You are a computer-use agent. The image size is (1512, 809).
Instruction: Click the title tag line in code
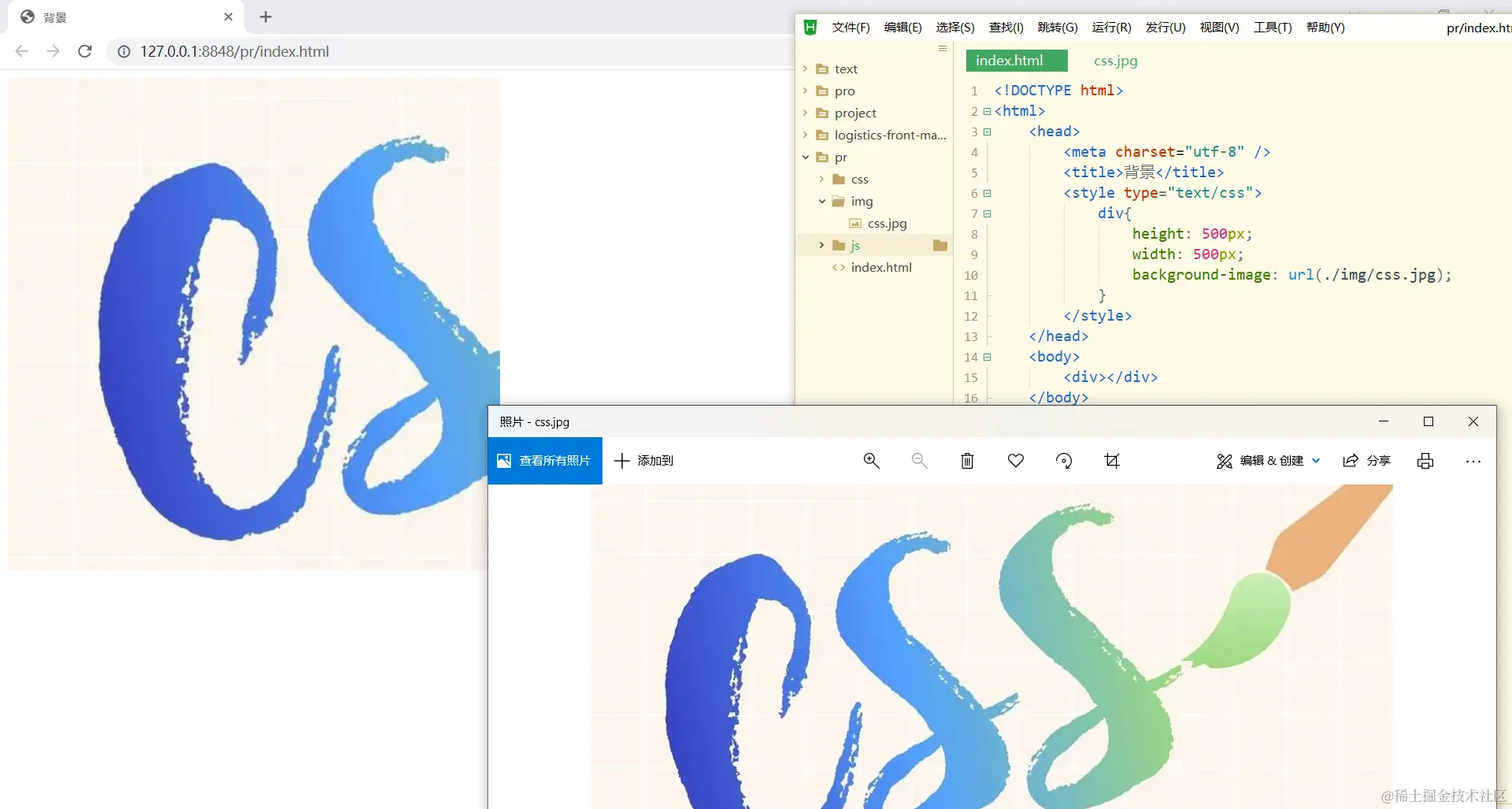pyautogui.click(x=1143, y=173)
